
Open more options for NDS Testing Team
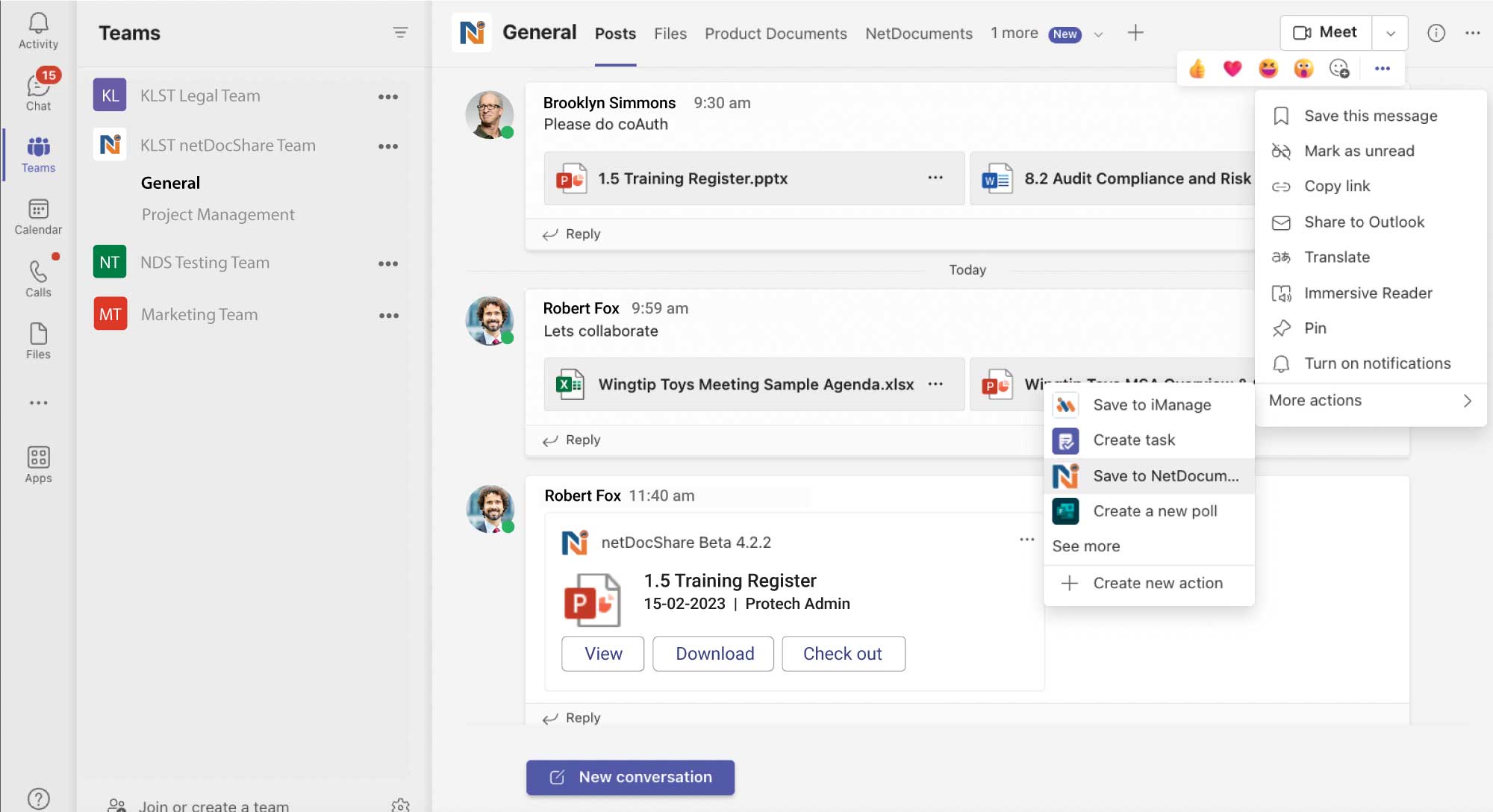click(x=388, y=263)
